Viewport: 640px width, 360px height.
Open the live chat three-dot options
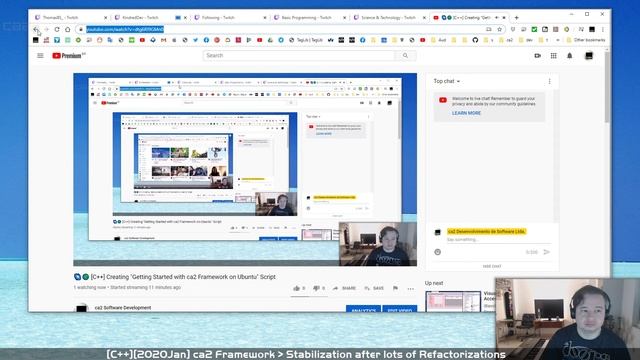tap(549, 81)
